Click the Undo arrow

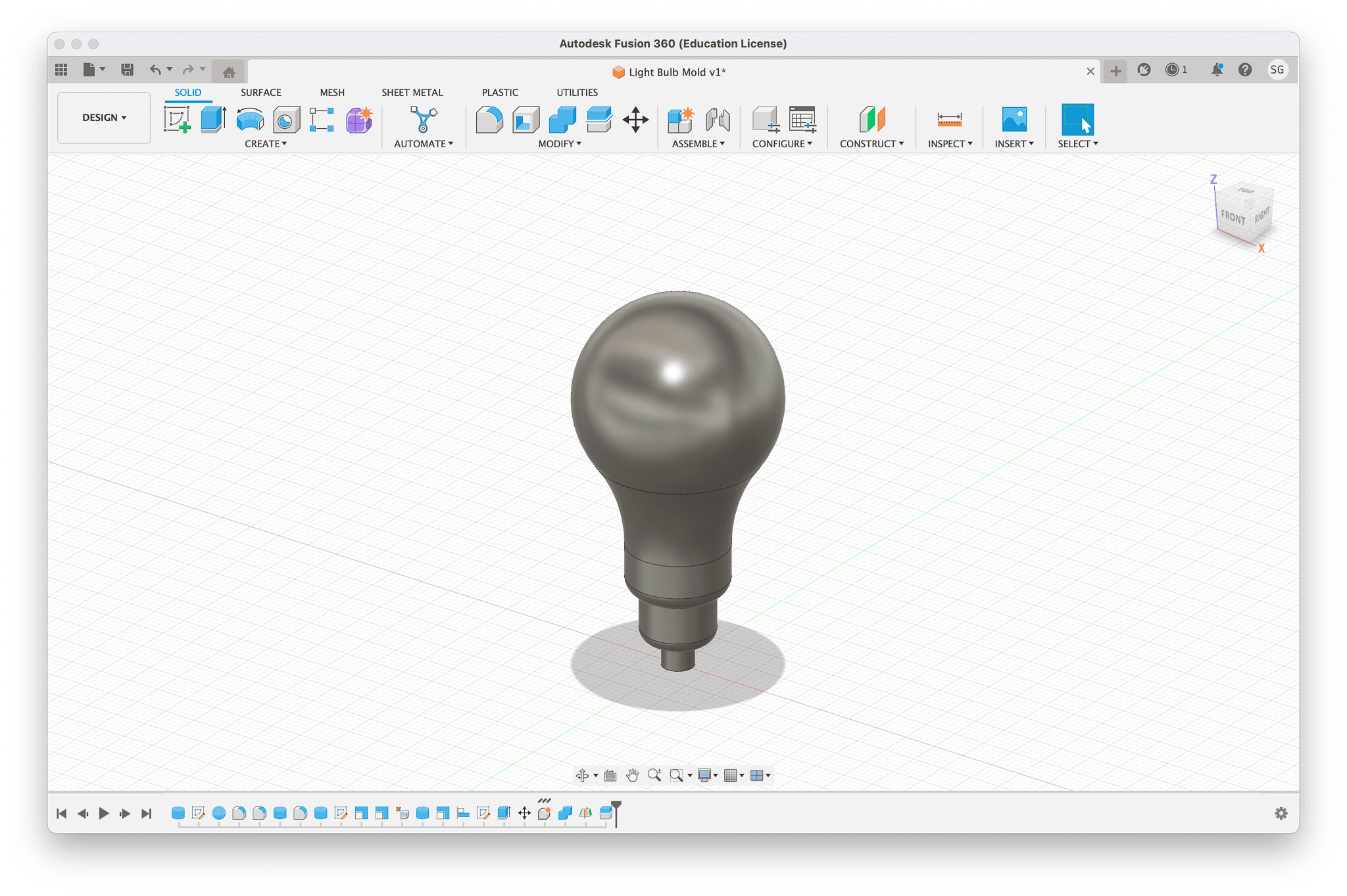(x=155, y=70)
